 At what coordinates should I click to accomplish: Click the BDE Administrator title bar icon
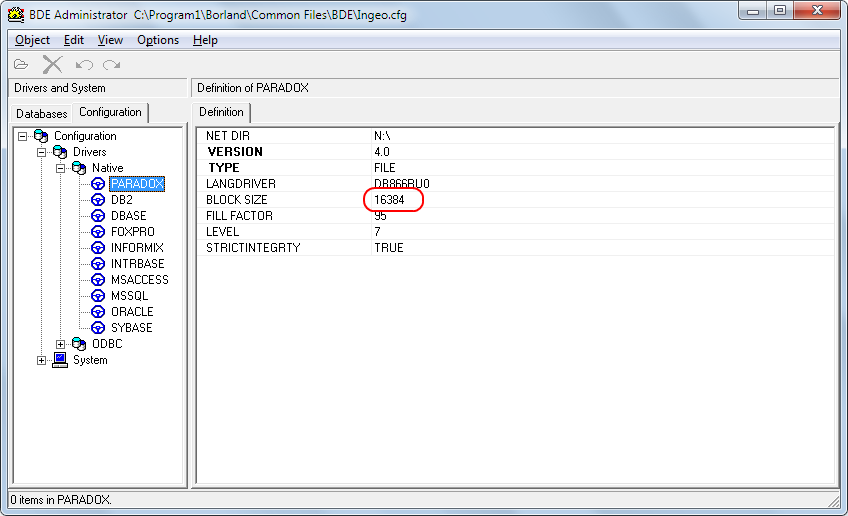point(16,15)
